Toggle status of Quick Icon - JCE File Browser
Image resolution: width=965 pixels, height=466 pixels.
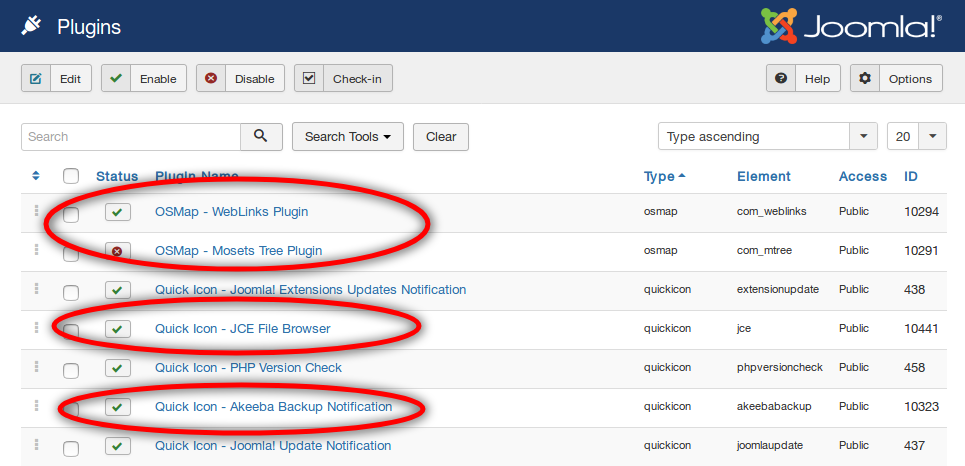[x=118, y=329]
